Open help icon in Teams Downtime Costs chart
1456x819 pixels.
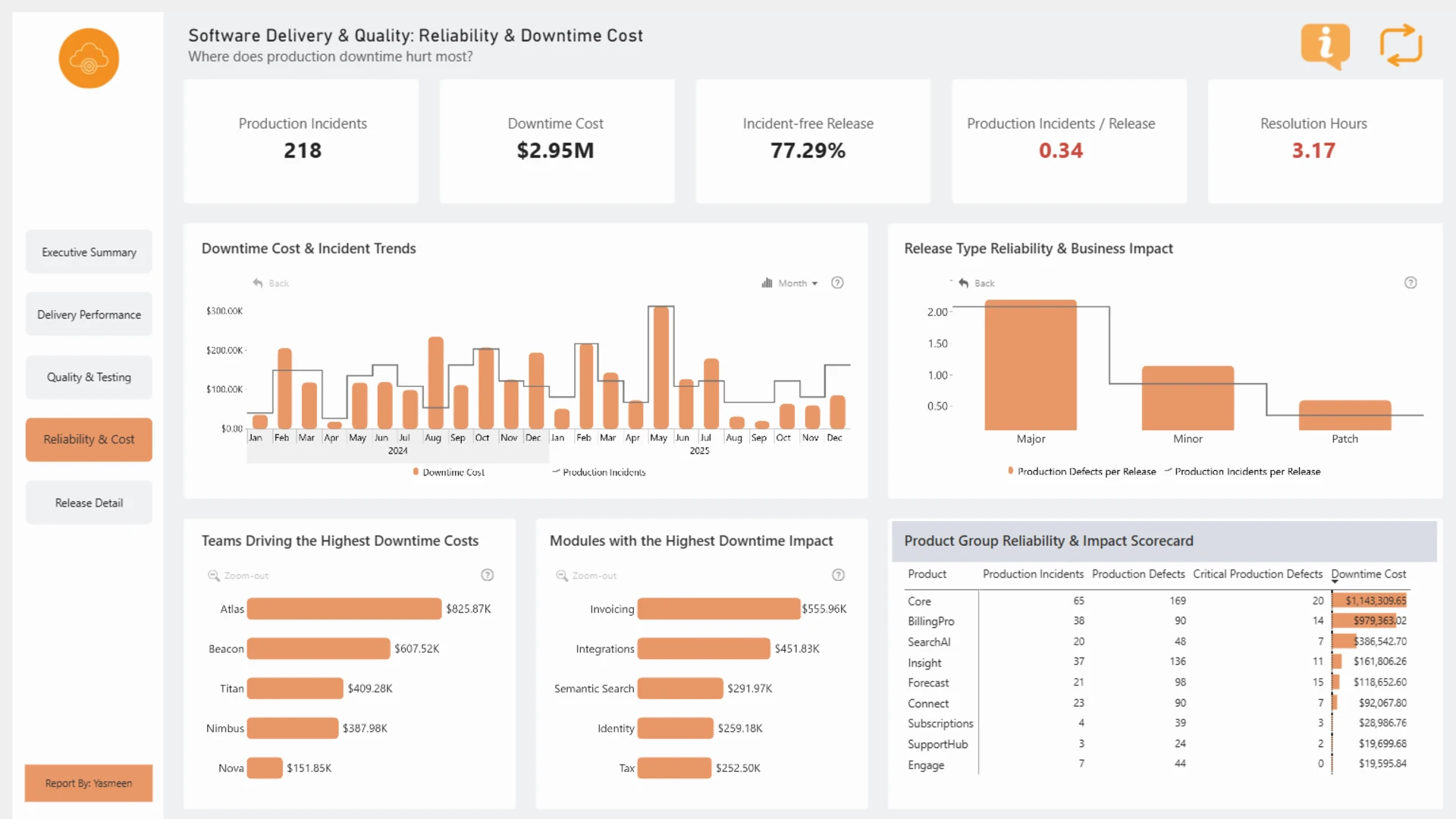click(x=488, y=576)
